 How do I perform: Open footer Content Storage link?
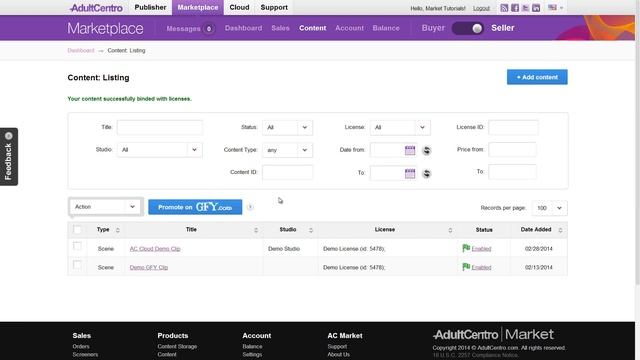click(177, 347)
